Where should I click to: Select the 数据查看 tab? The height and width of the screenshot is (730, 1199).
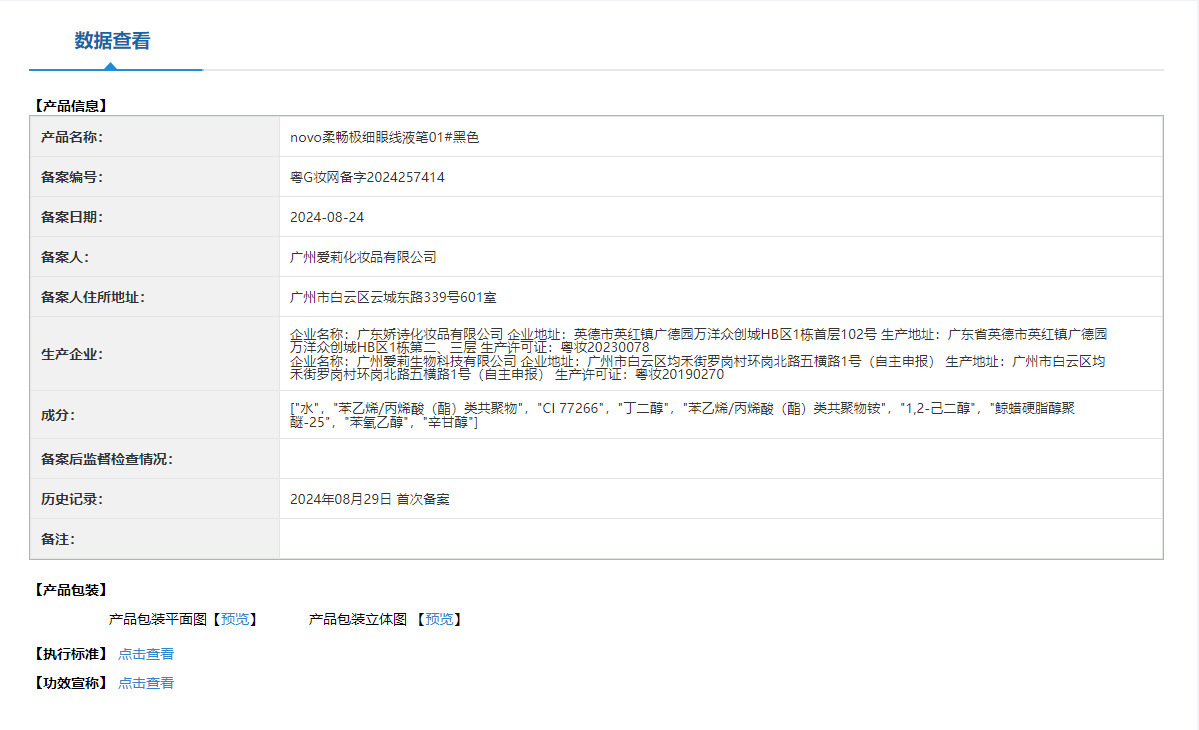tap(112, 41)
